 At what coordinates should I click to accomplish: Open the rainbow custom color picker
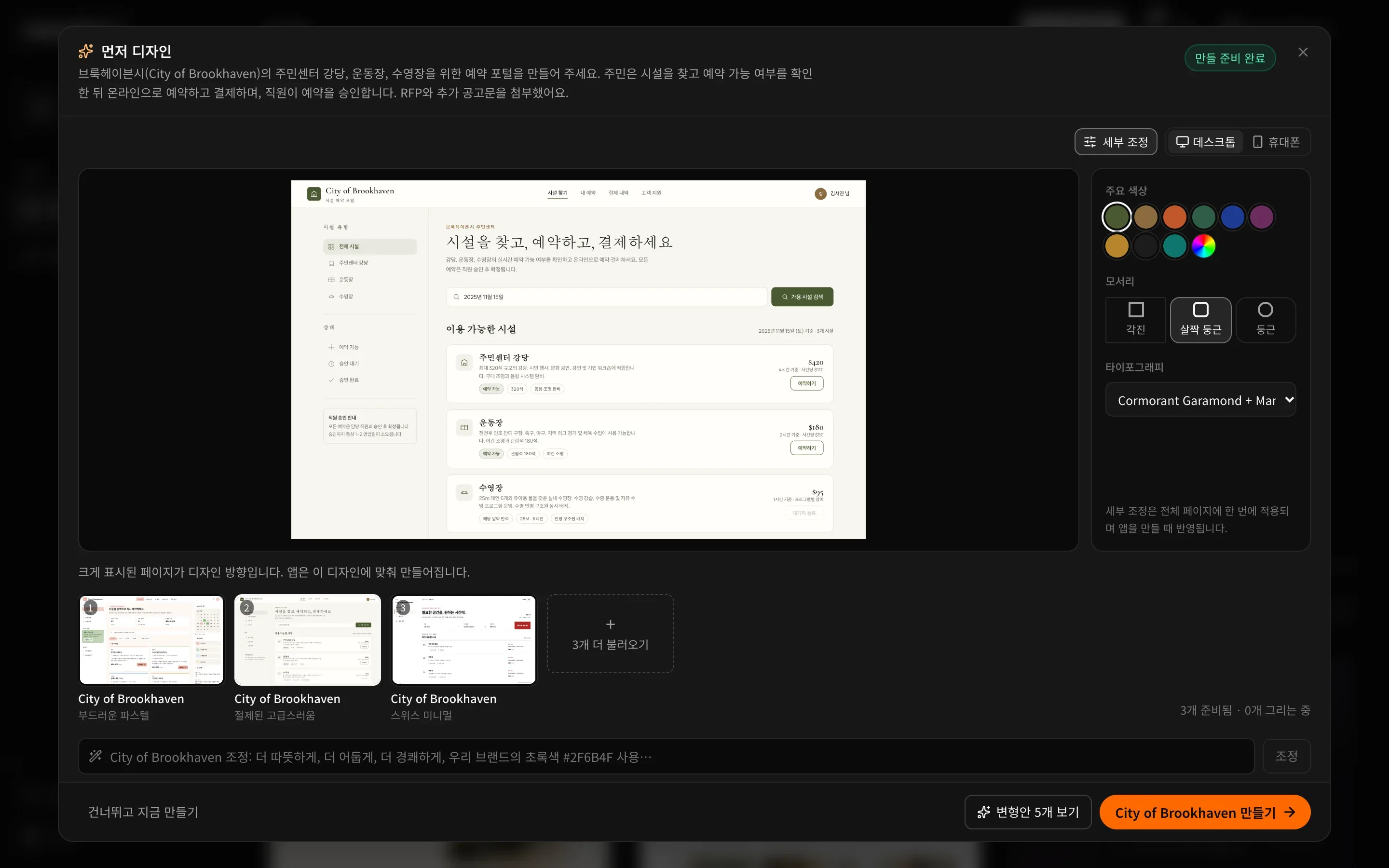pyautogui.click(x=1204, y=246)
